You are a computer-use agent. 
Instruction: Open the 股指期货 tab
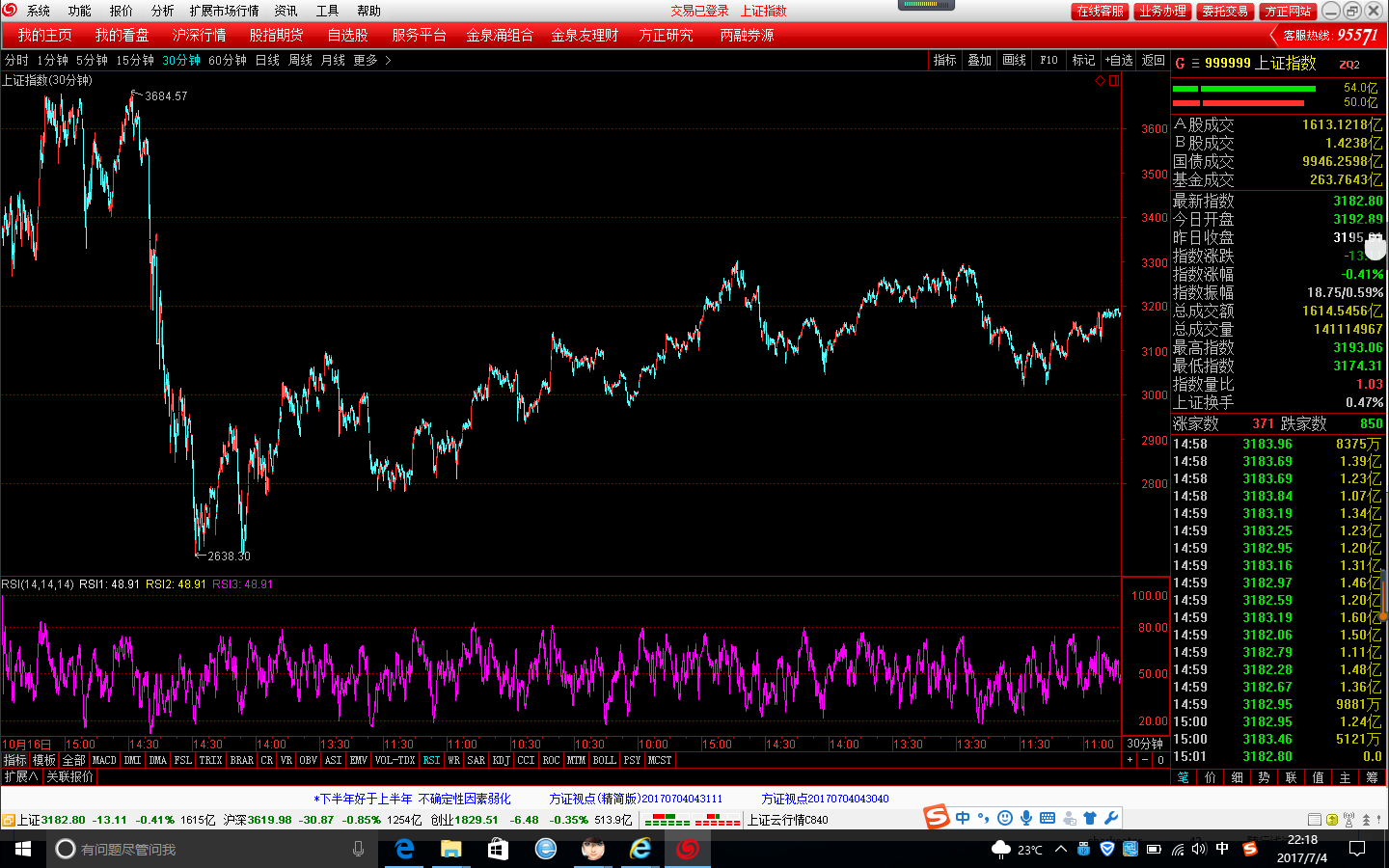click(276, 35)
